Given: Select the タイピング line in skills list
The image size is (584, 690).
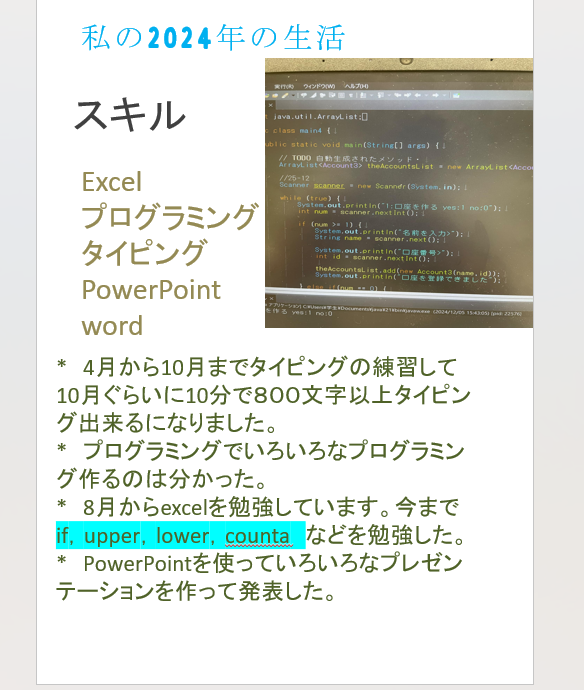Looking at the screenshot, I should 144,253.
